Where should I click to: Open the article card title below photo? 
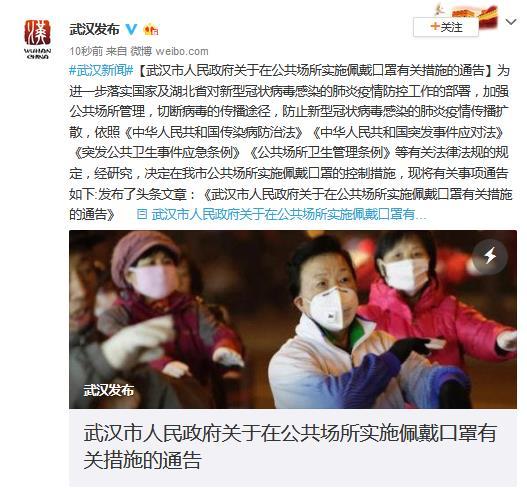(x=290, y=447)
